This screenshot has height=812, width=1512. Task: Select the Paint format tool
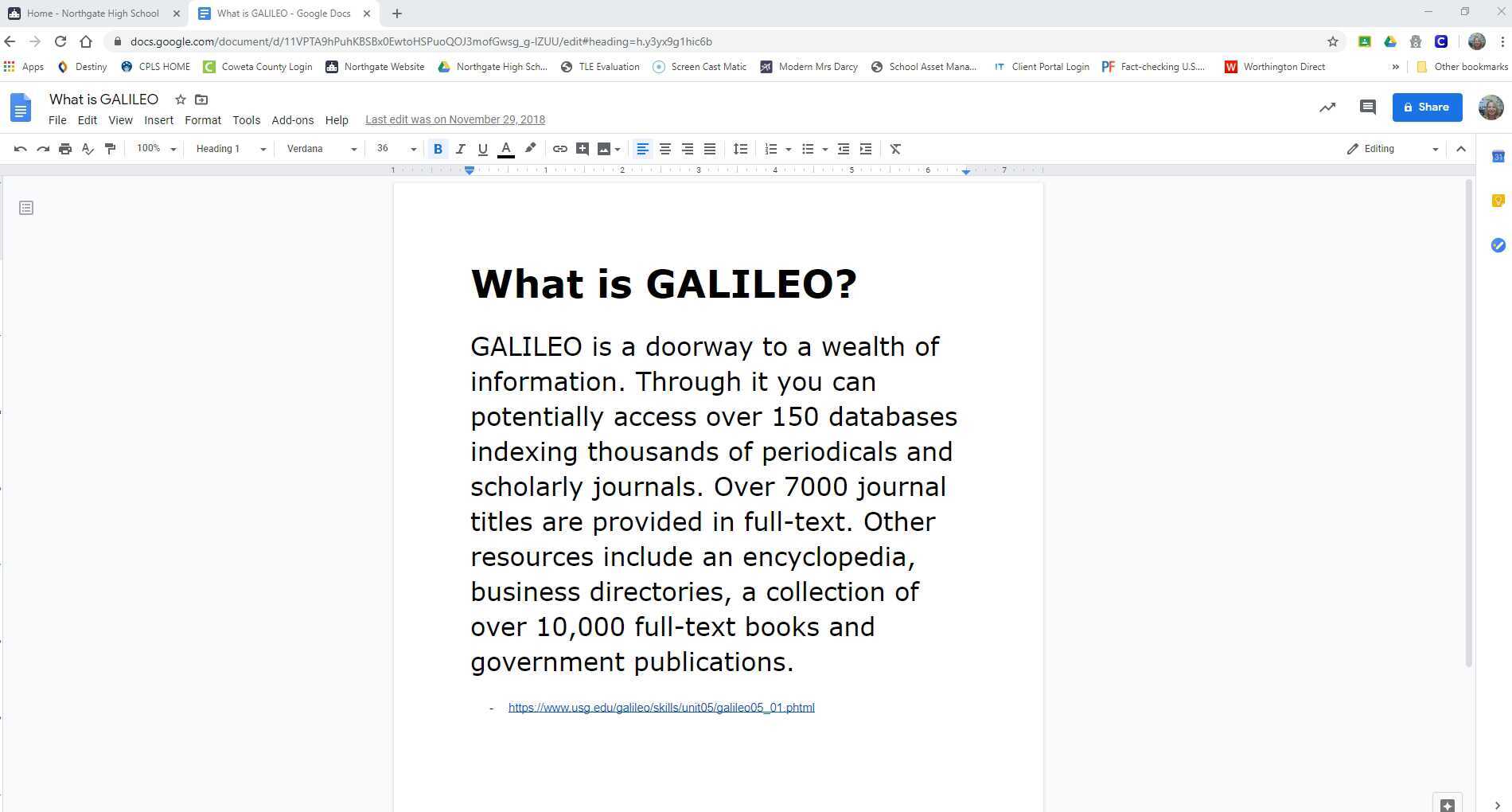(x=110, y=148)
